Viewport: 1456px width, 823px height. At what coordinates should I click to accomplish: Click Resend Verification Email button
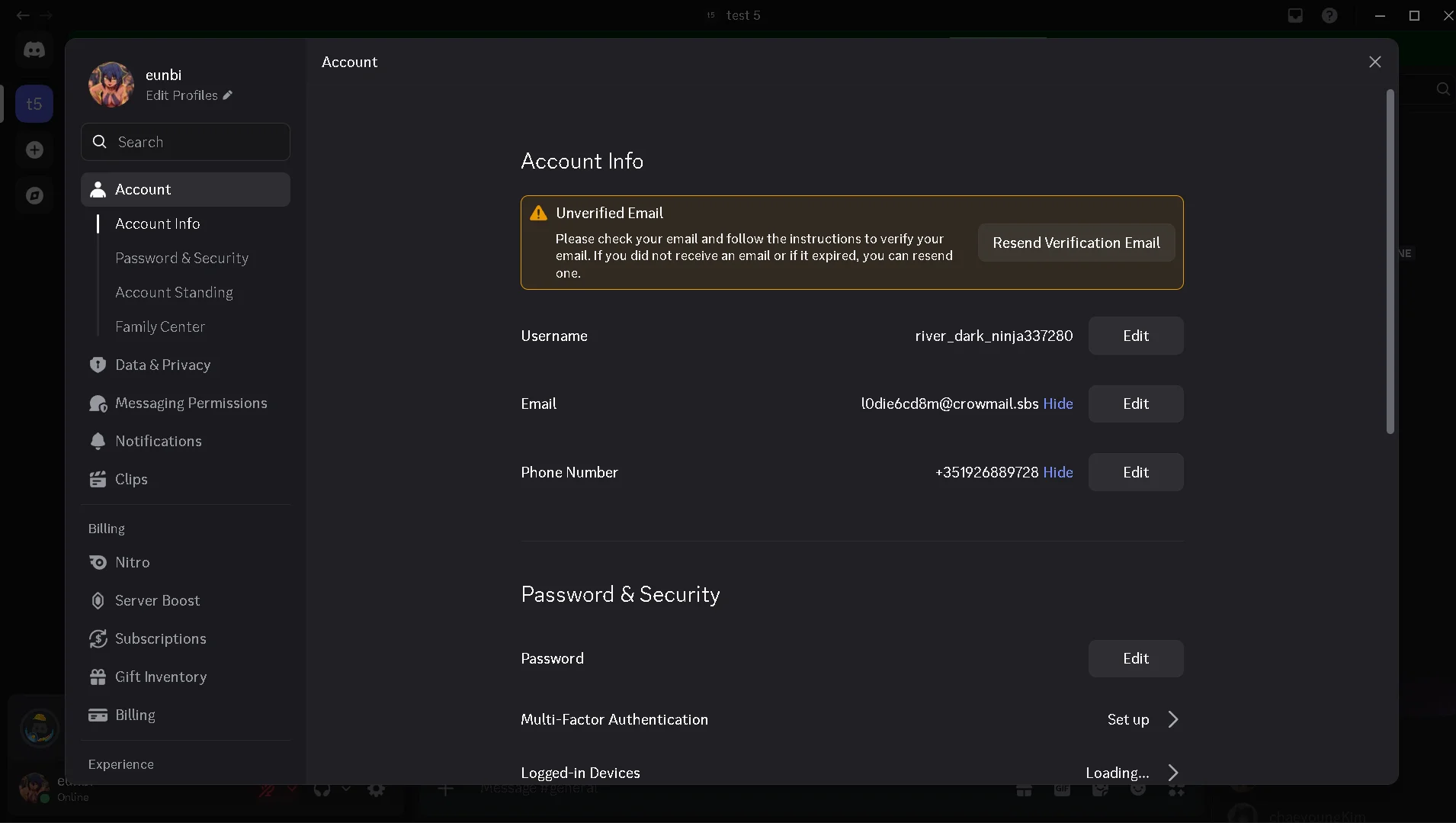click(x=1076, y=243)
